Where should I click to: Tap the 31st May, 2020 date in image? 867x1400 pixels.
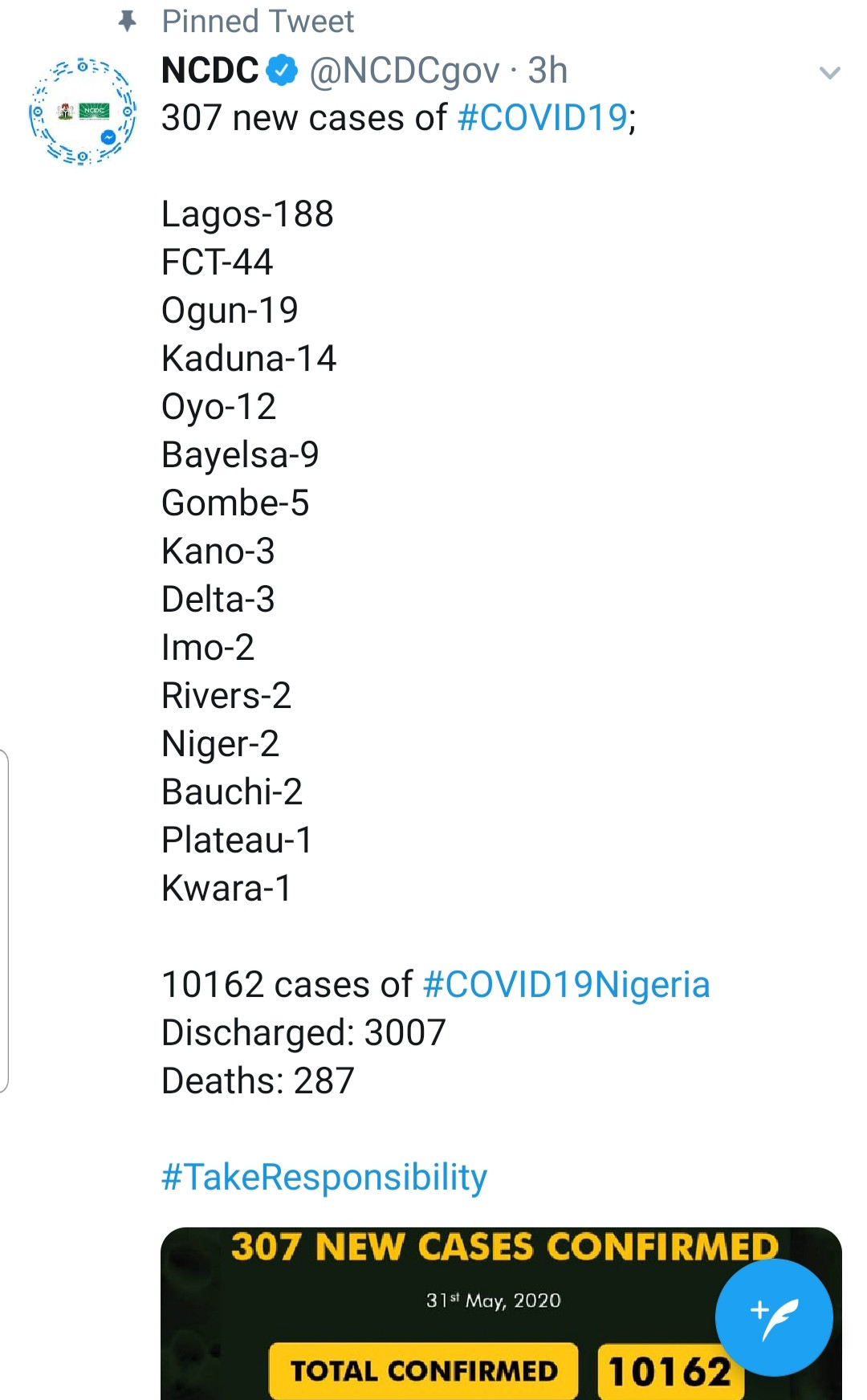tap(493, 1300)
